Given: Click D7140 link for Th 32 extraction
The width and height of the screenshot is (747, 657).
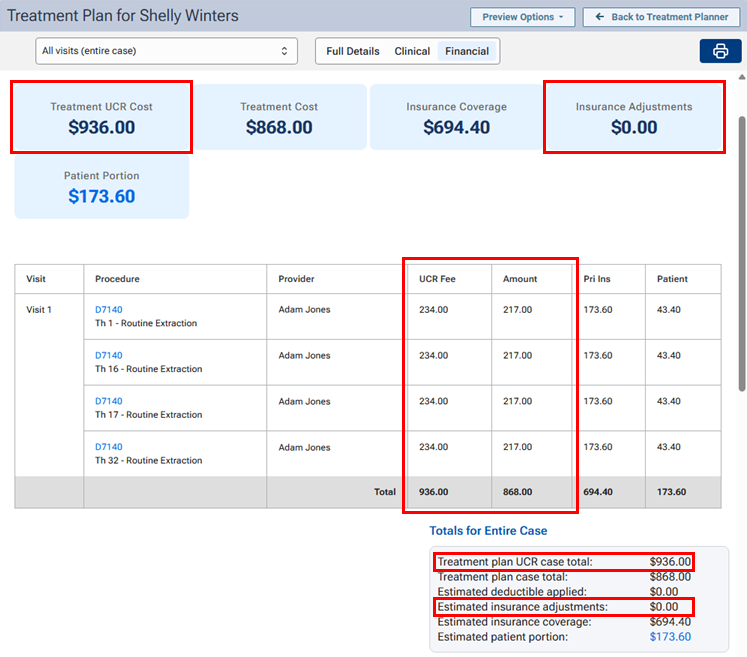Looking at the screenshot, I should pos(108,448).
